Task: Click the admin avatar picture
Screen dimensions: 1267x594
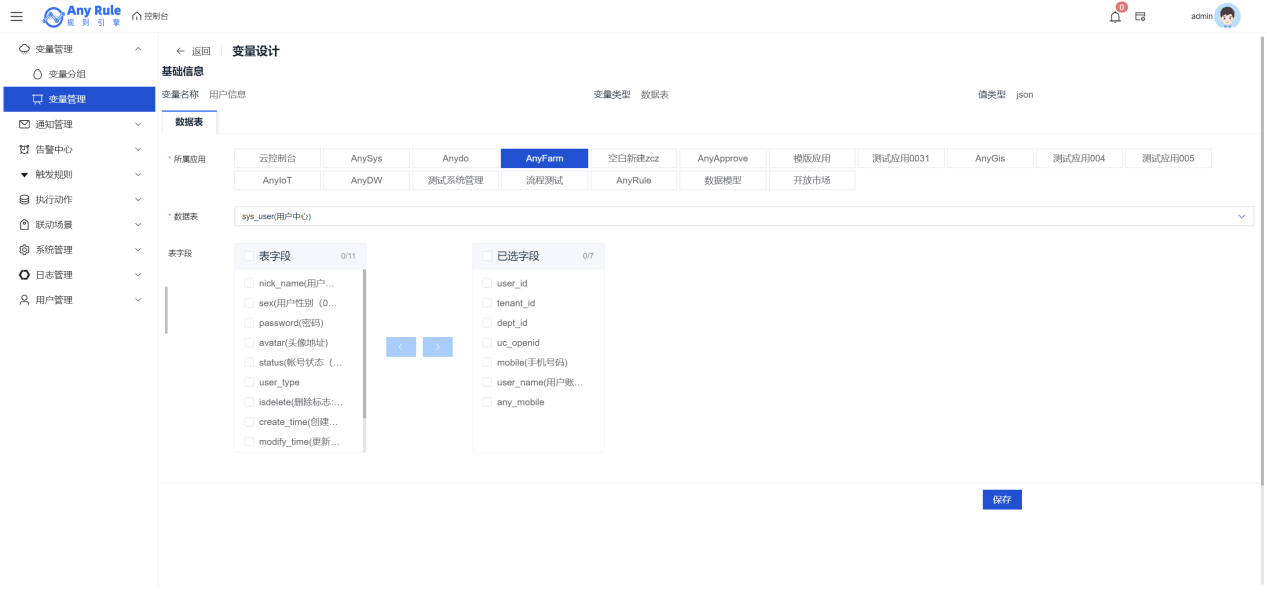Action: click(1227, 16)
